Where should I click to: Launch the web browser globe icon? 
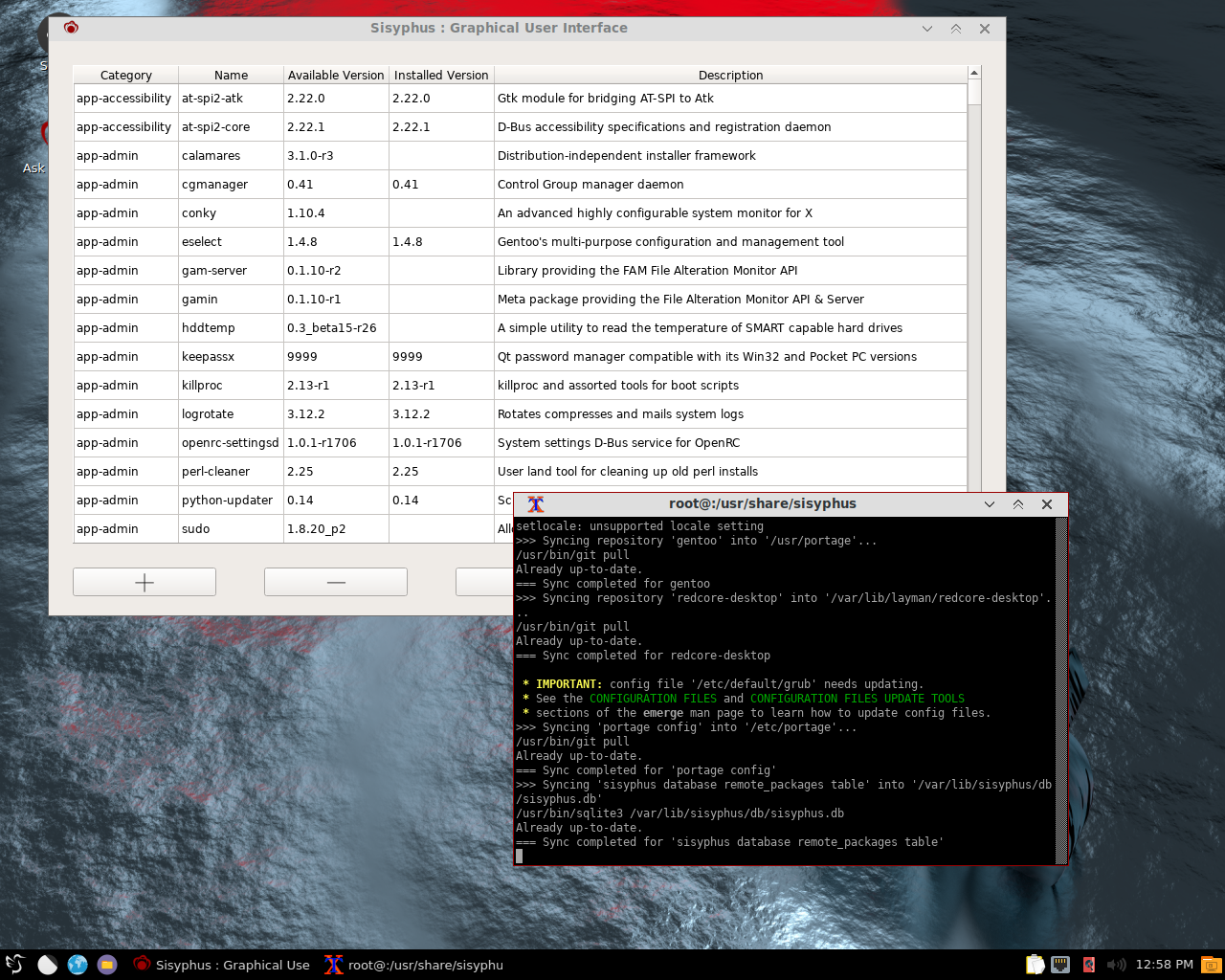point(78,964)
